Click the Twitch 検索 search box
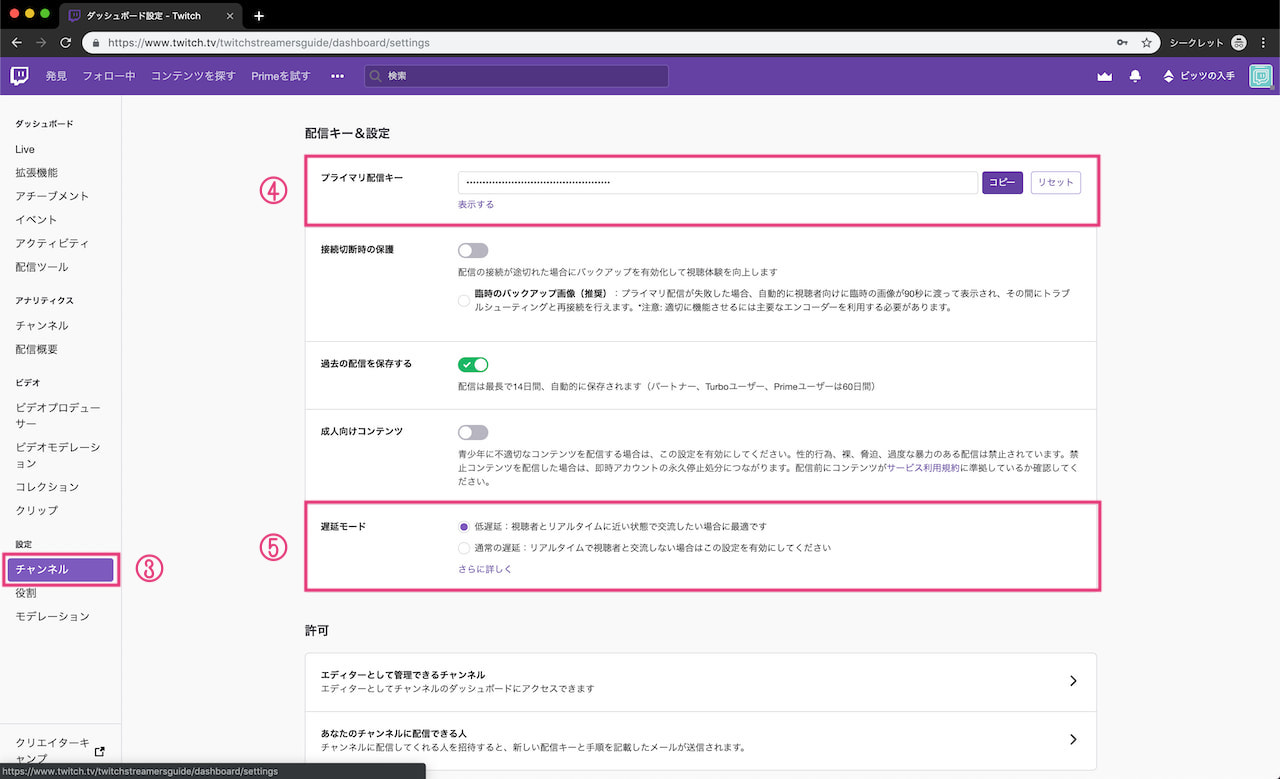The image size is (1280, 779). click(516, 76)
